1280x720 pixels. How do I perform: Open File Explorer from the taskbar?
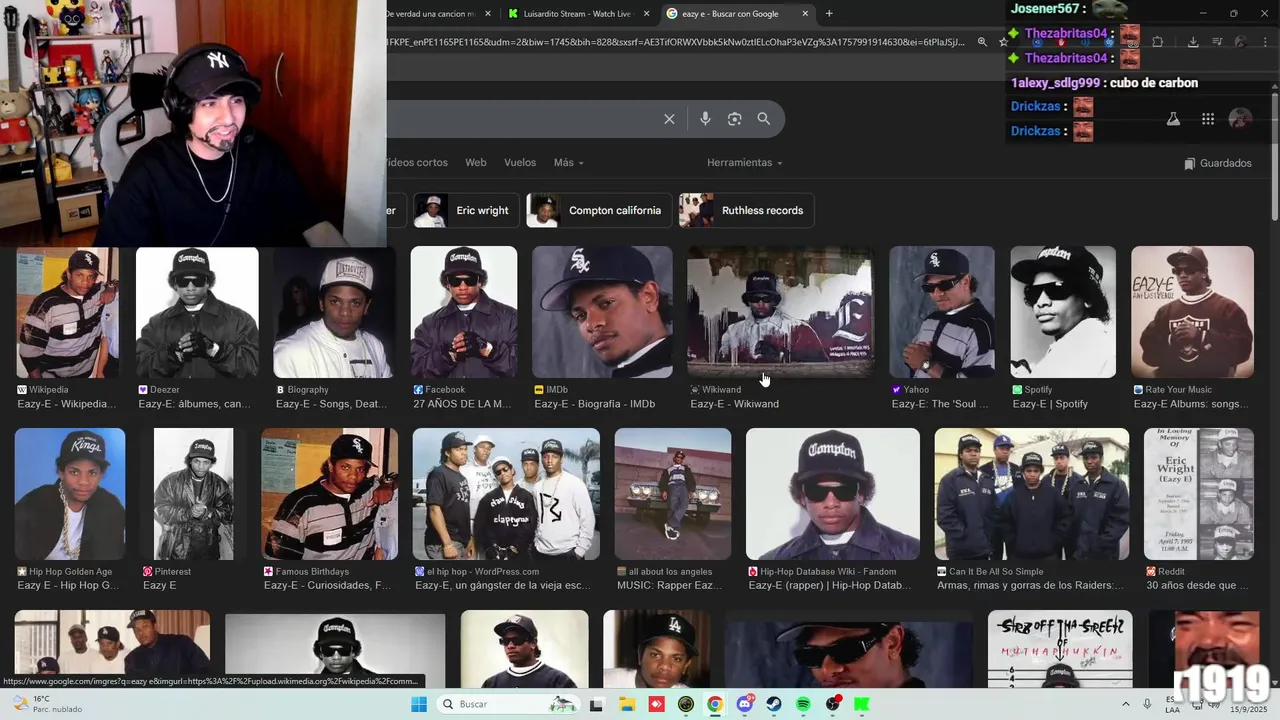[x=626, y=704]
